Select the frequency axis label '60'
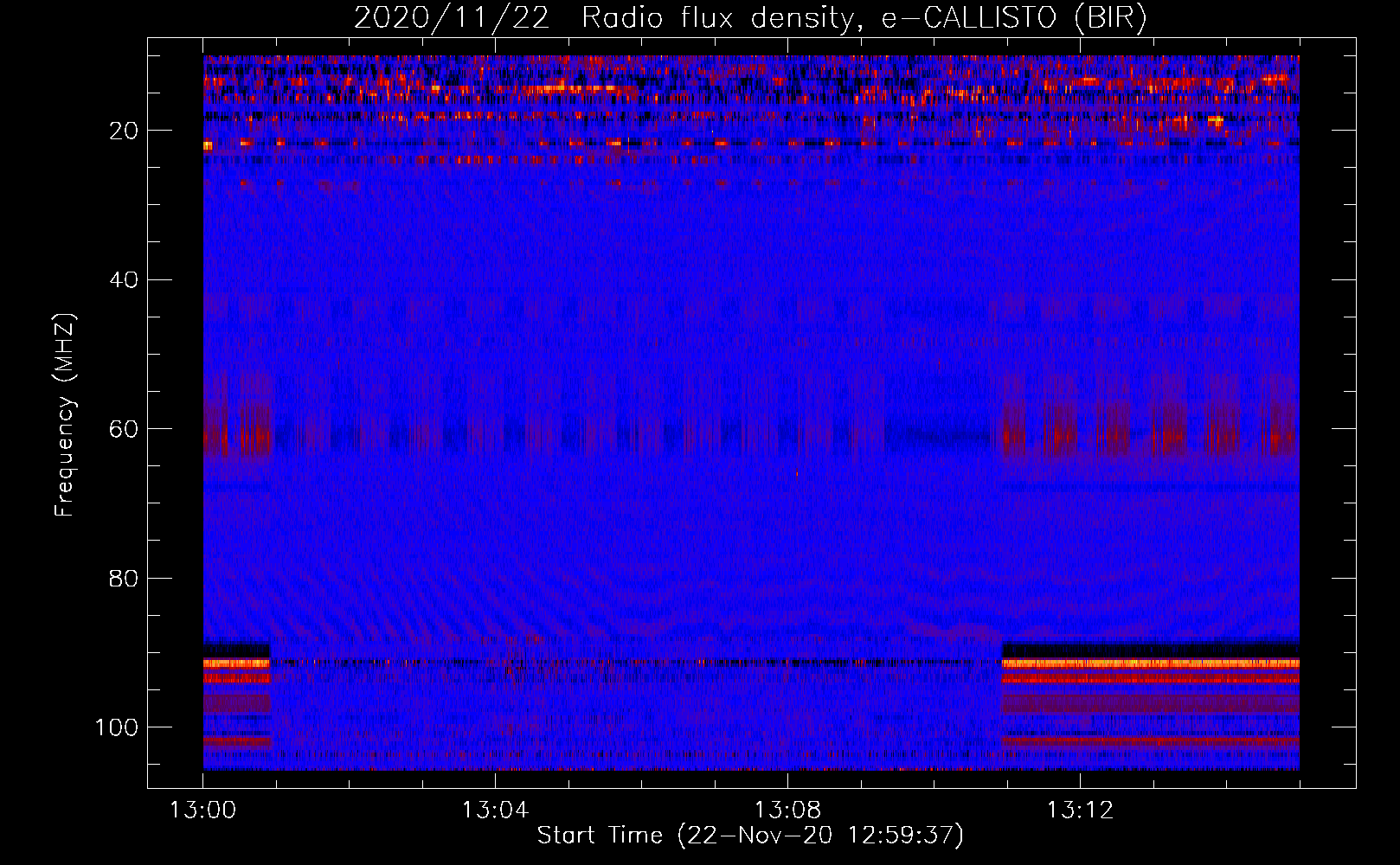The image size is (1400, 865). click(125, 429)
